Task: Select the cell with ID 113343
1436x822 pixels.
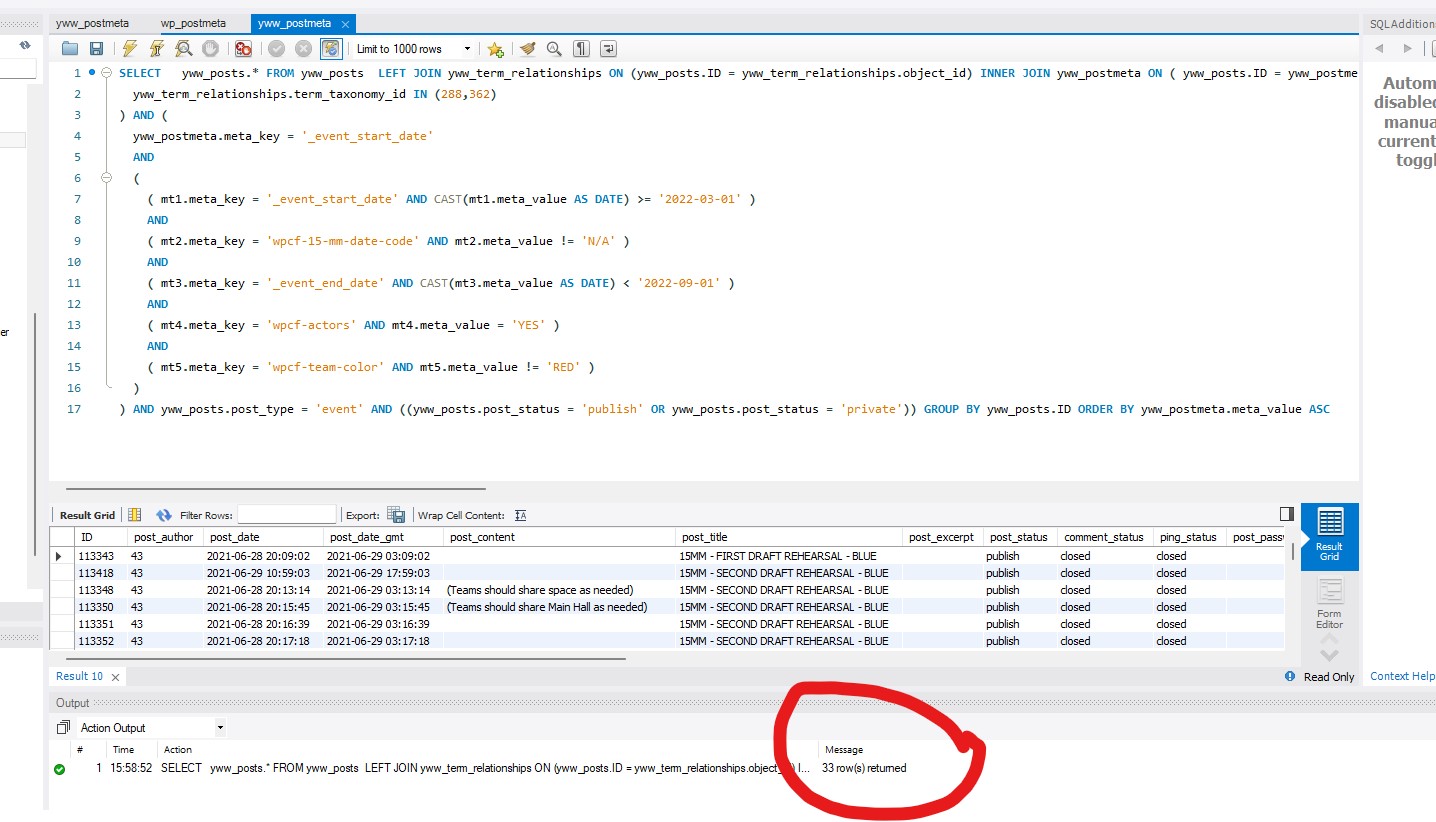Action: tap(101, 556)
